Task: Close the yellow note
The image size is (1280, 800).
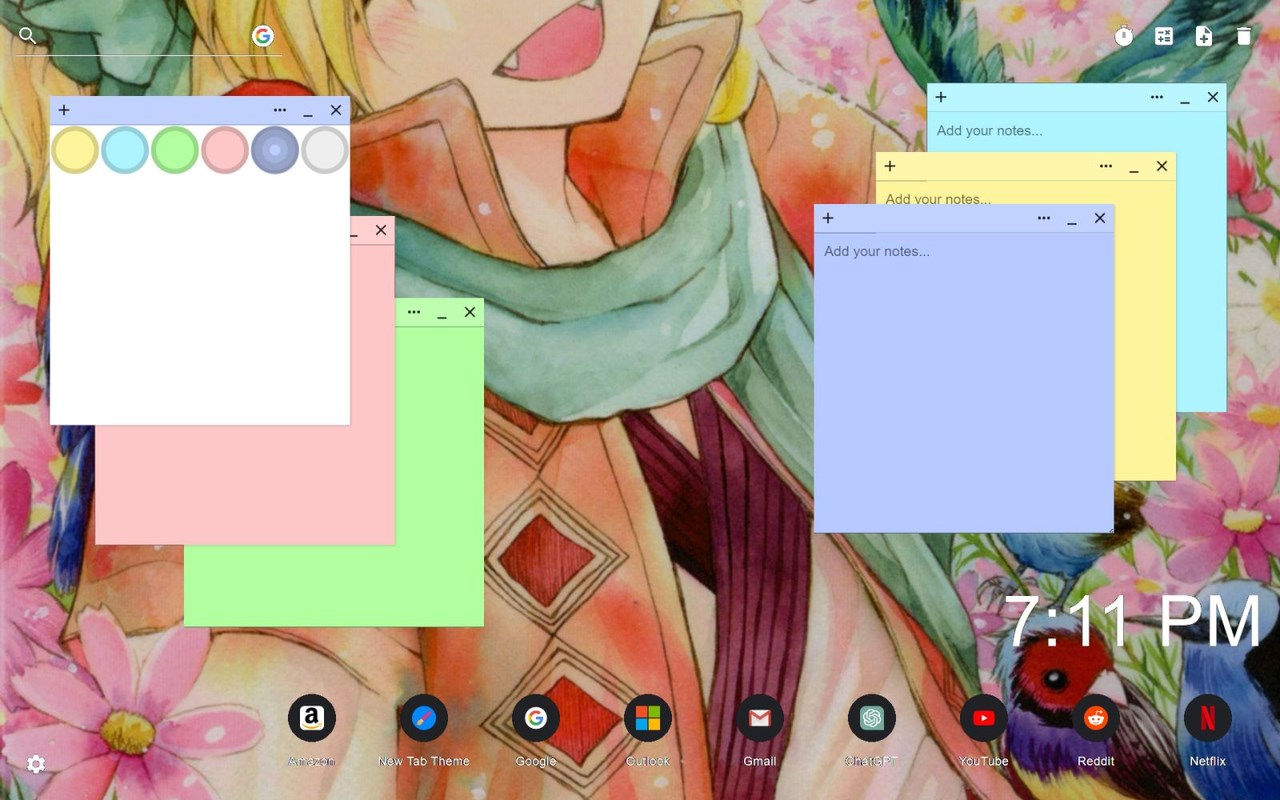Action: pos(1162,166)
